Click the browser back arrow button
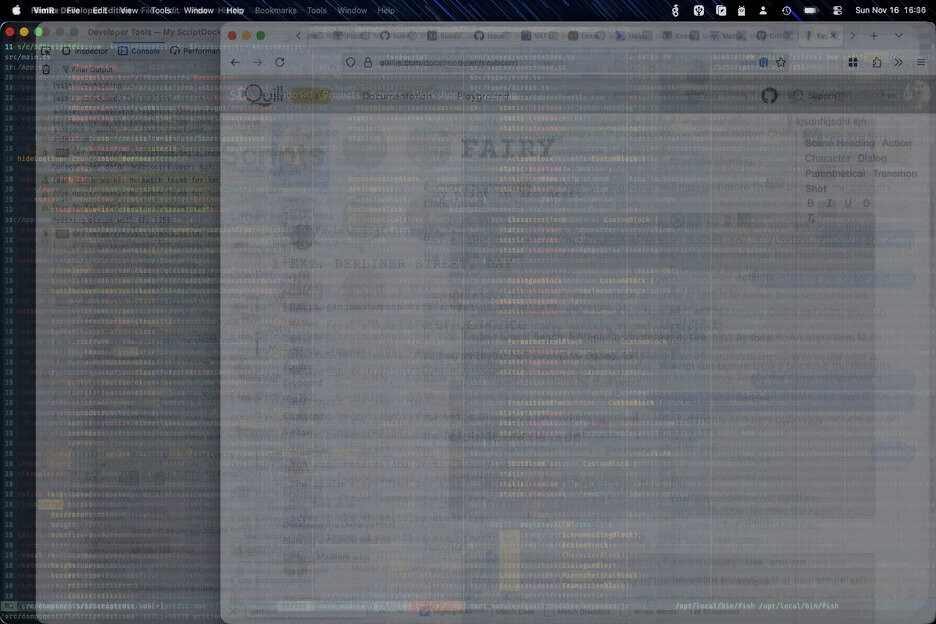This screenshot has width=936, height=624. pyautogui.click(x=235, y=62)
